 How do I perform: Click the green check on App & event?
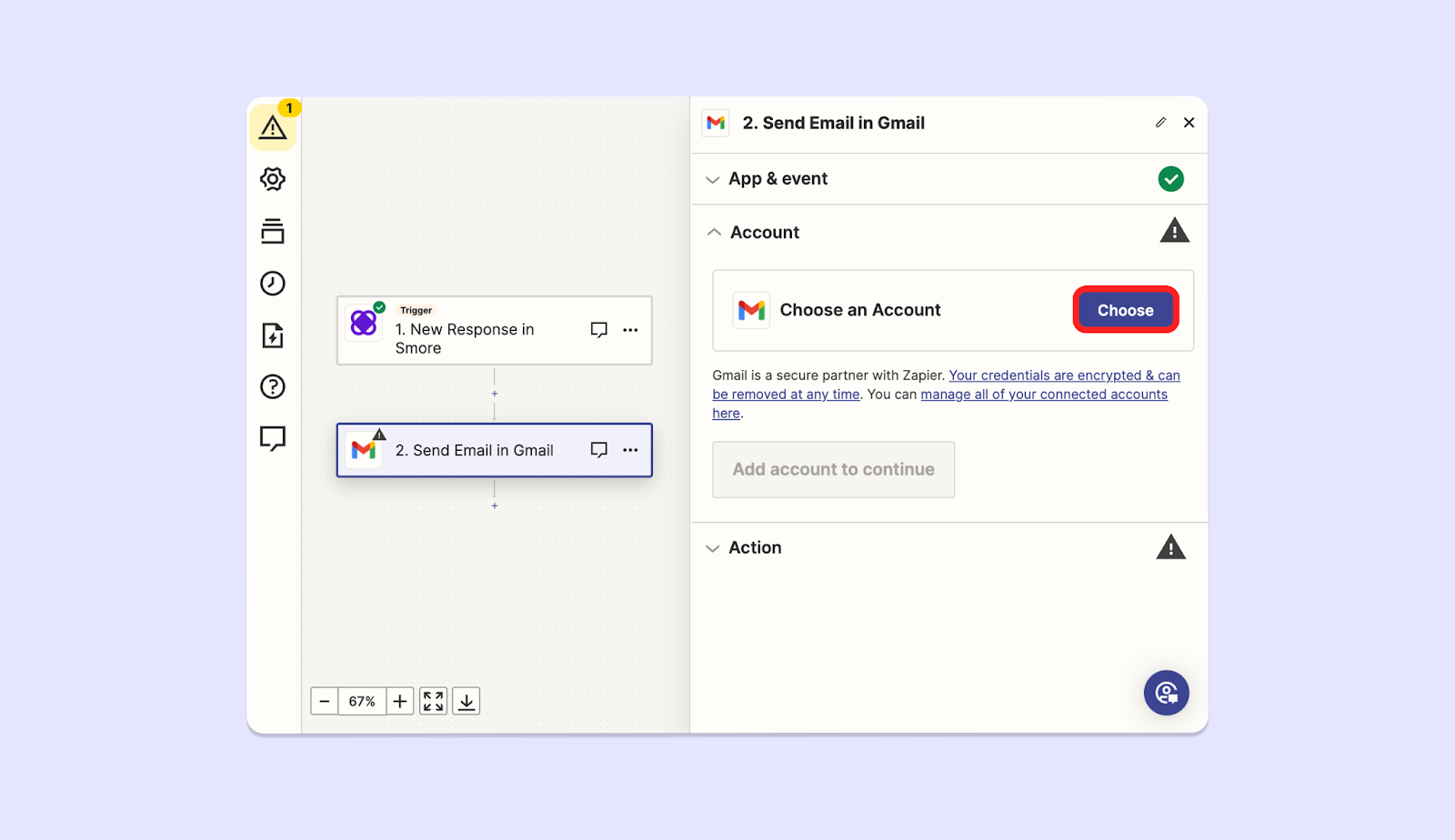(x=1171, y=179)
